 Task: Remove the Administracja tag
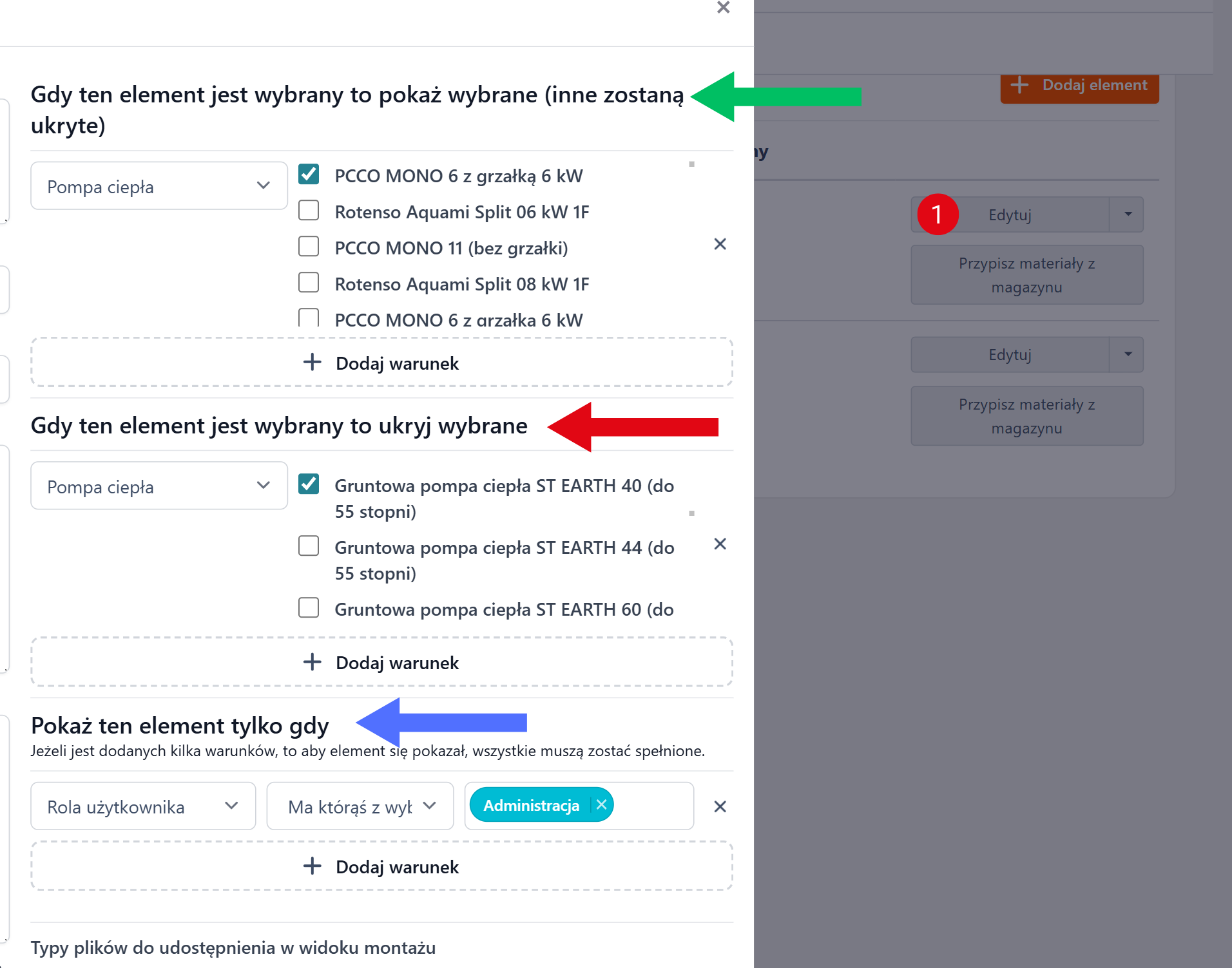(601, 805)
